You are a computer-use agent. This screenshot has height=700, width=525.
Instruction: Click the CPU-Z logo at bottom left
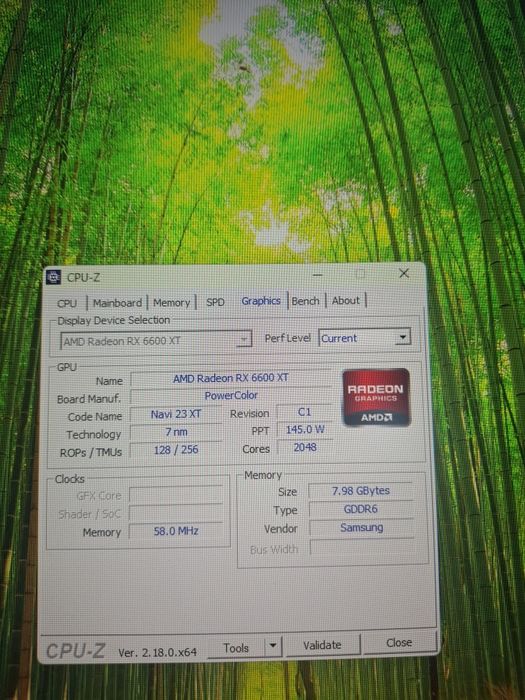pos(75,651)
